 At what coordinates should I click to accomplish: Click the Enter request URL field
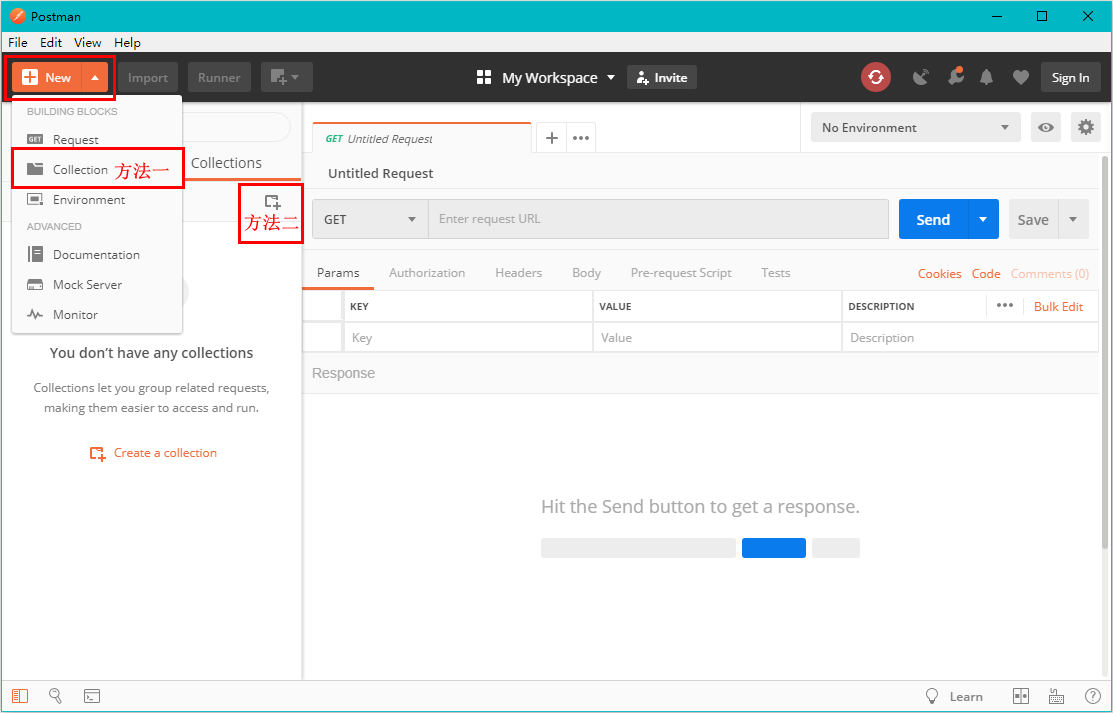[658, 219]
